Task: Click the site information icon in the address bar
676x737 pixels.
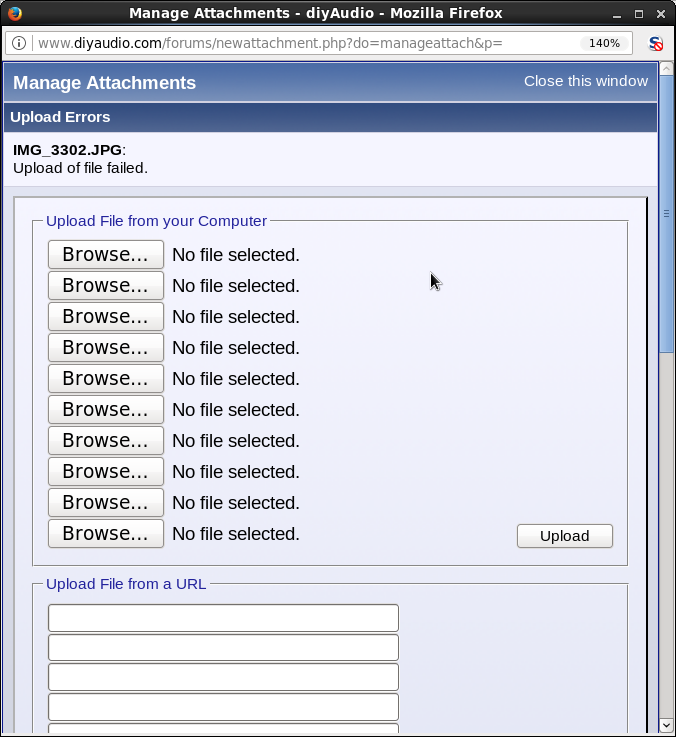Action: tap(19, 43)
